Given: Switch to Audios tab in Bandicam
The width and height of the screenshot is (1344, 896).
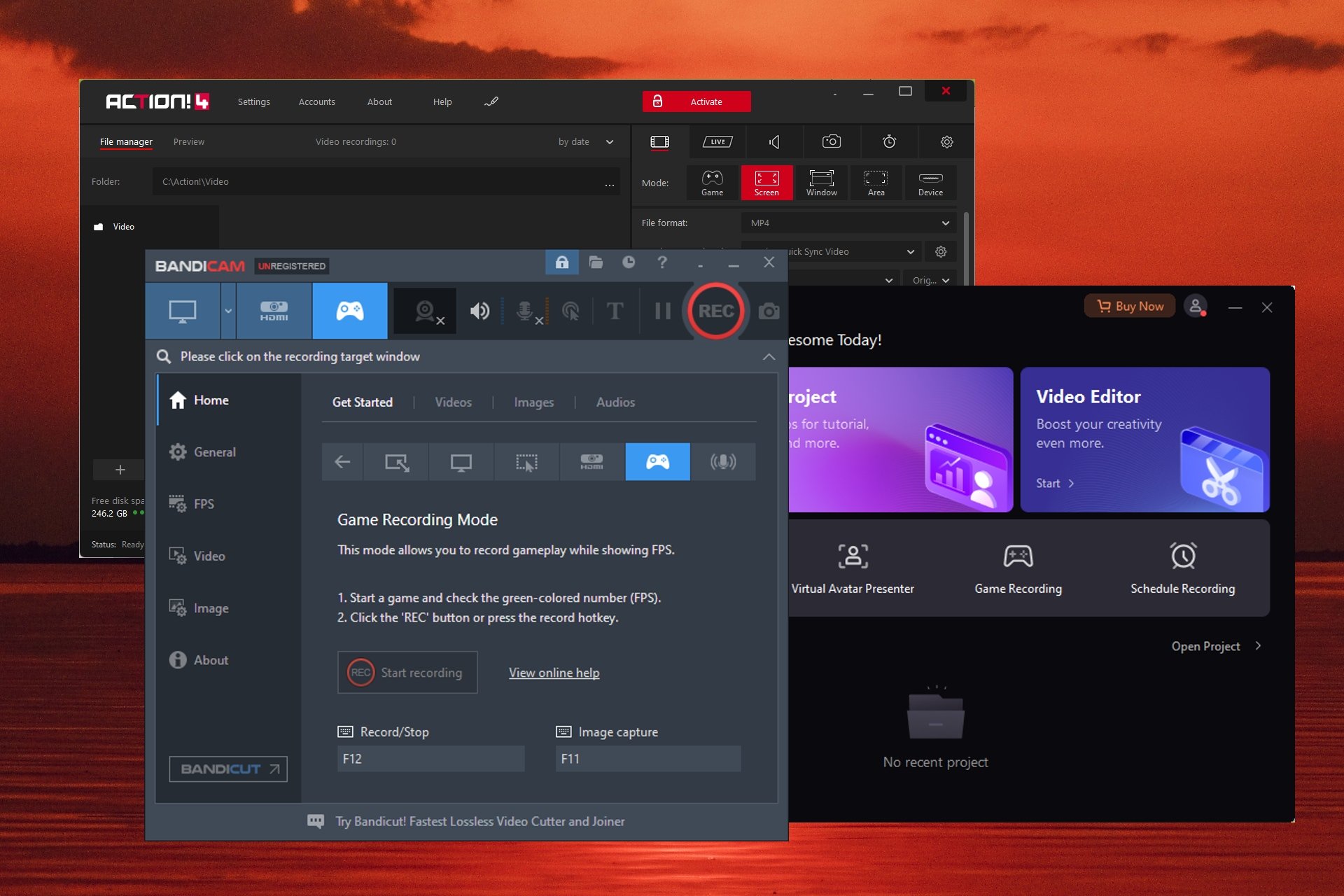Looking at the screenshot, I should coord(615,402).
